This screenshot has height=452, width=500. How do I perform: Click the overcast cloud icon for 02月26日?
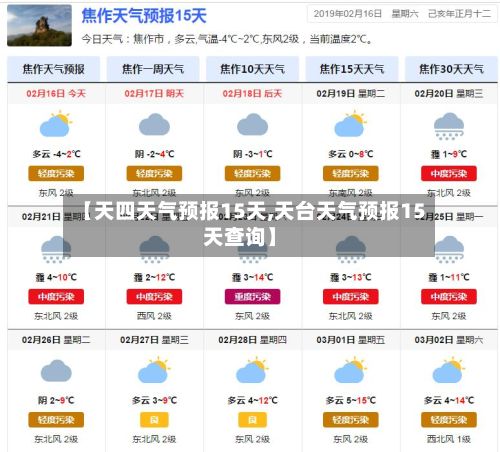56,371
